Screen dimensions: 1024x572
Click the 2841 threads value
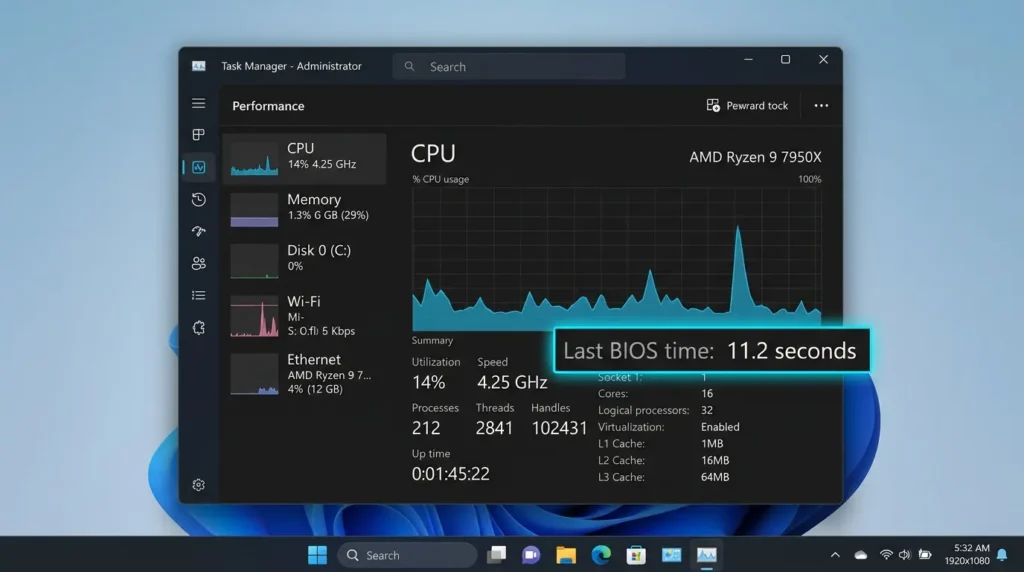[x=494, y=428]
